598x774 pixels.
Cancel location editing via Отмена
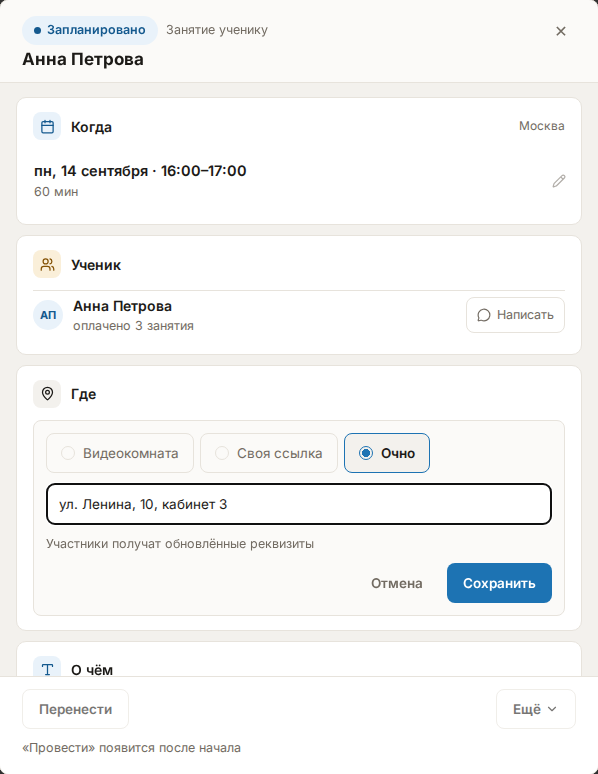pyautogui.click(x=397, y=583)
